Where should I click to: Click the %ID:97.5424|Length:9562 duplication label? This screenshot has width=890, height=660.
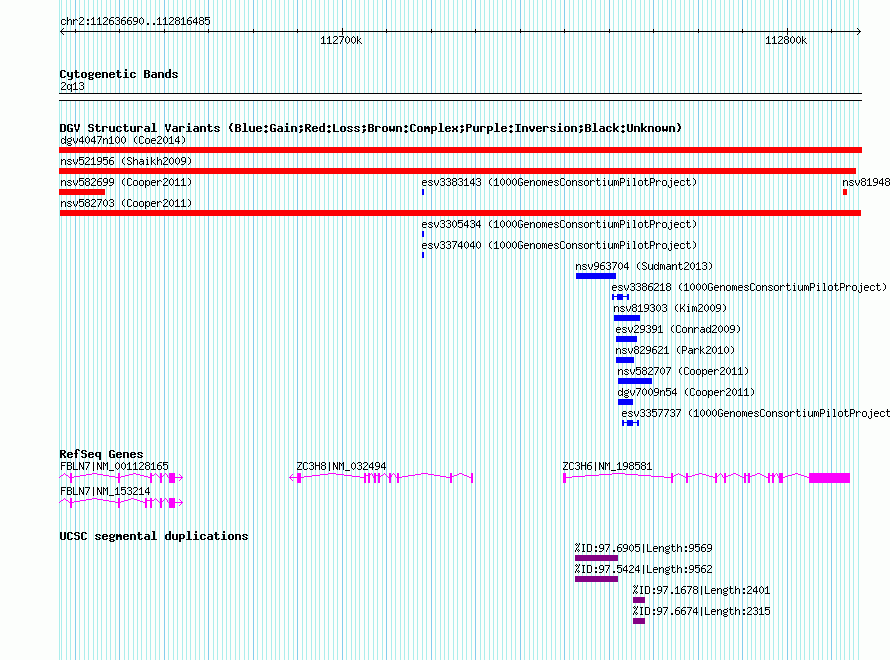coord(643,569)
